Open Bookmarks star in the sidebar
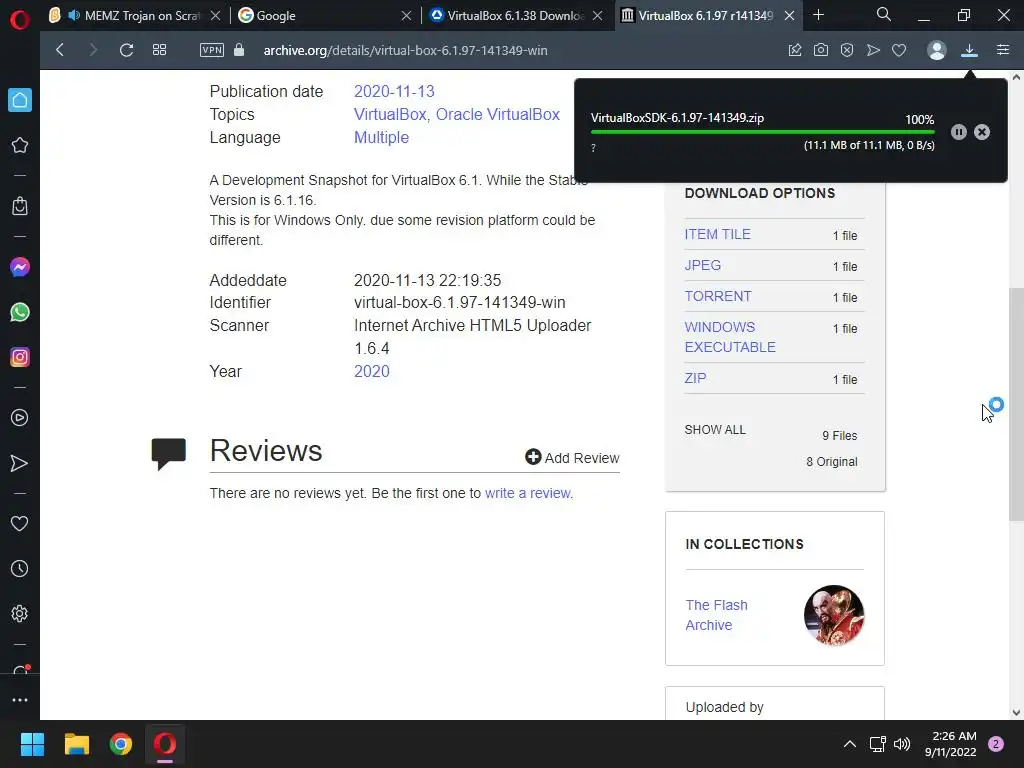This screenshot has width=1024, height=768. 20,145
